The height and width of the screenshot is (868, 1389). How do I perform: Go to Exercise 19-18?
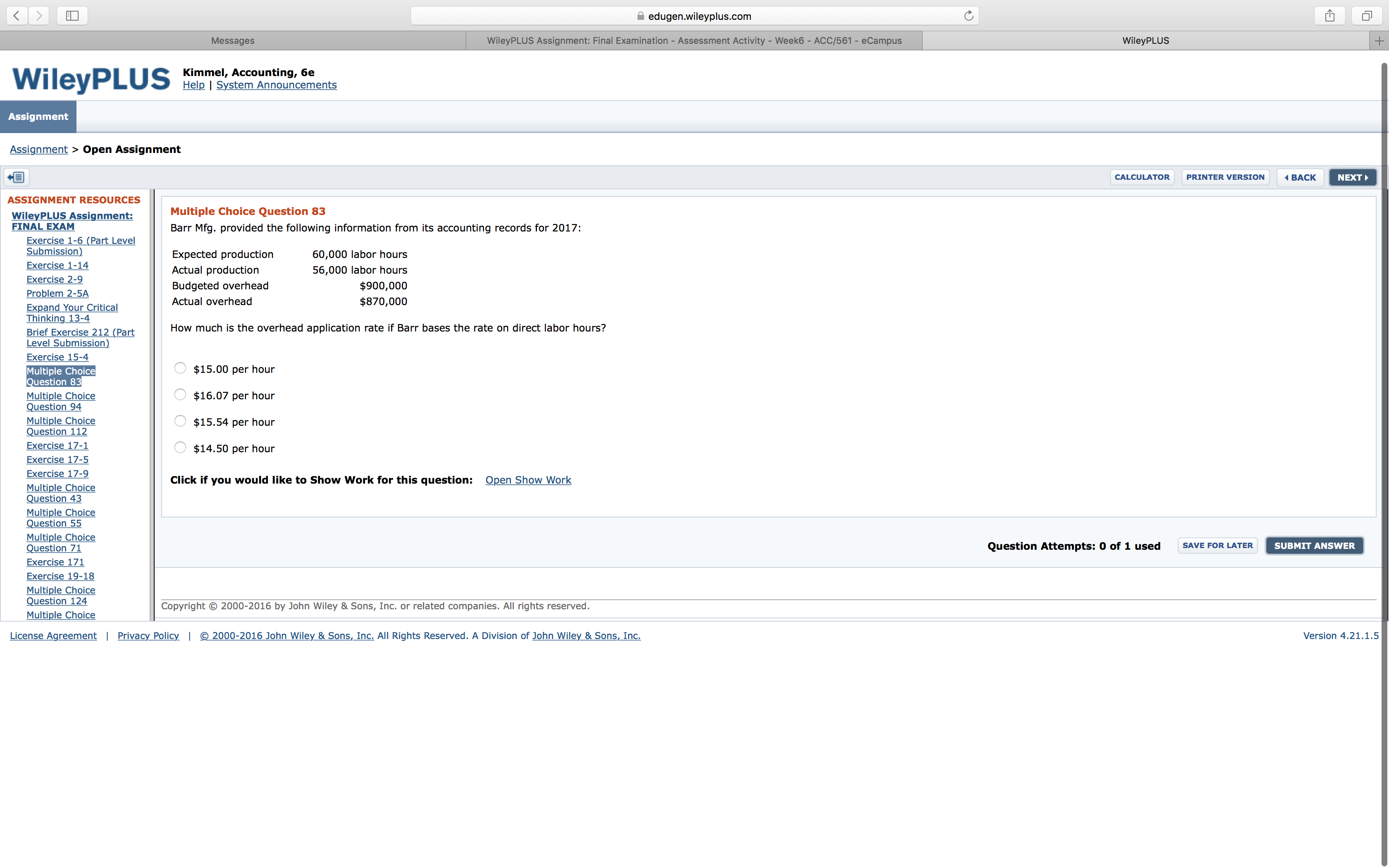coord(60,576)
